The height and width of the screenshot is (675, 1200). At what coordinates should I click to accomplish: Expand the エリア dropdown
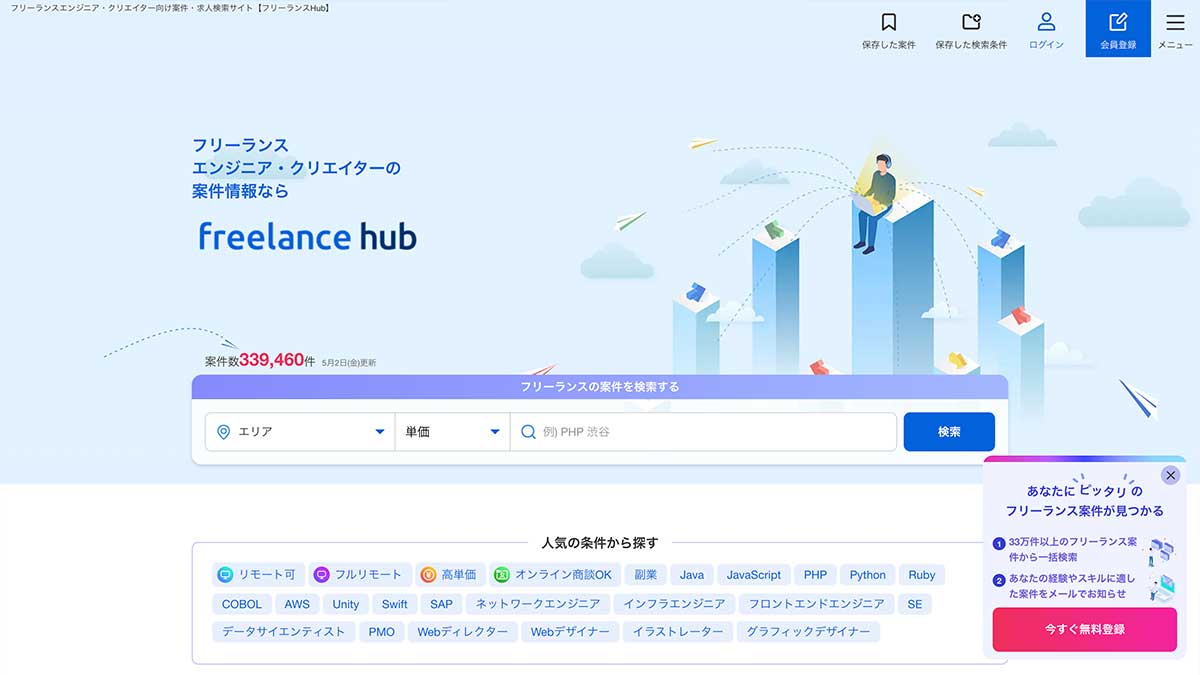pos(299,432)
